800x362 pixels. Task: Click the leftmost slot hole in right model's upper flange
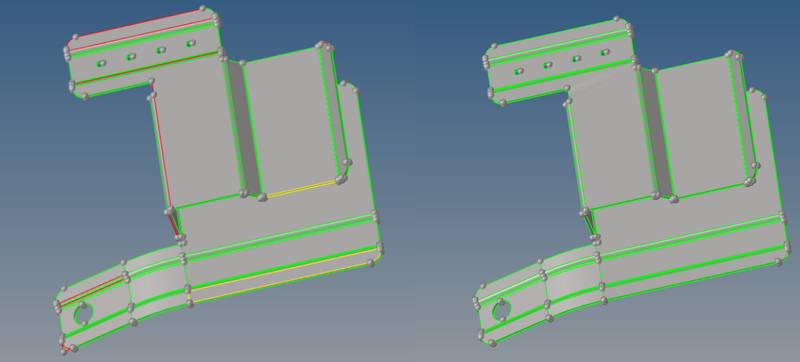point(519,71)
